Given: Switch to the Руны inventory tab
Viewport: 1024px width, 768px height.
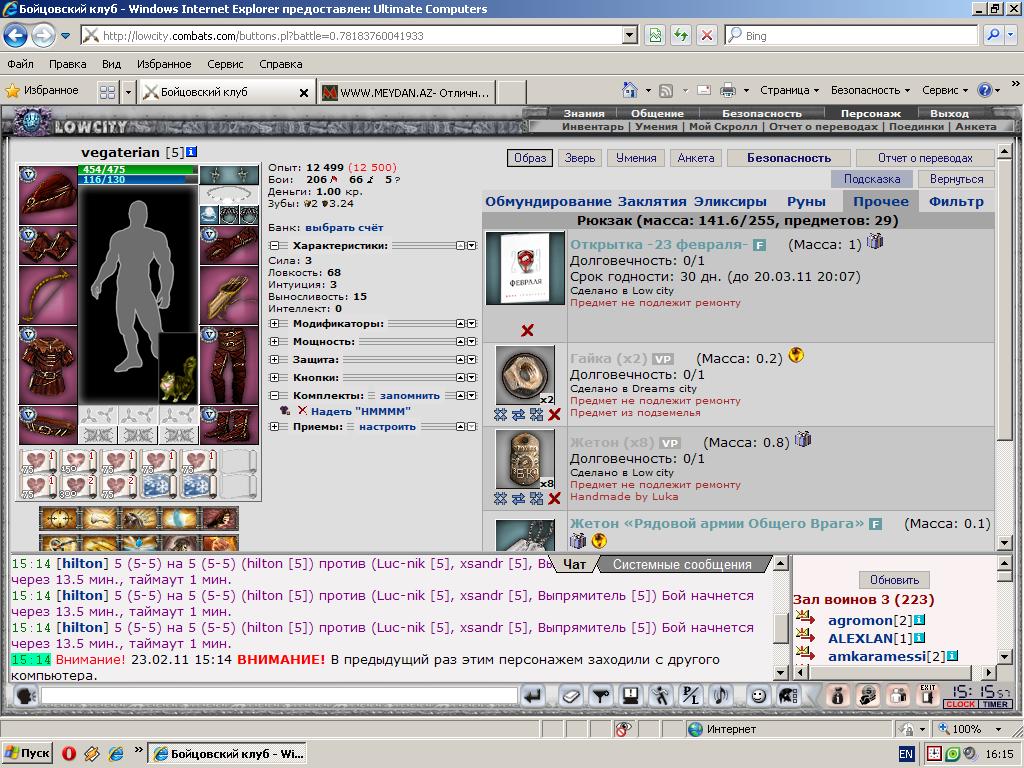Looking at the screenshot, I should click(806, 201).
